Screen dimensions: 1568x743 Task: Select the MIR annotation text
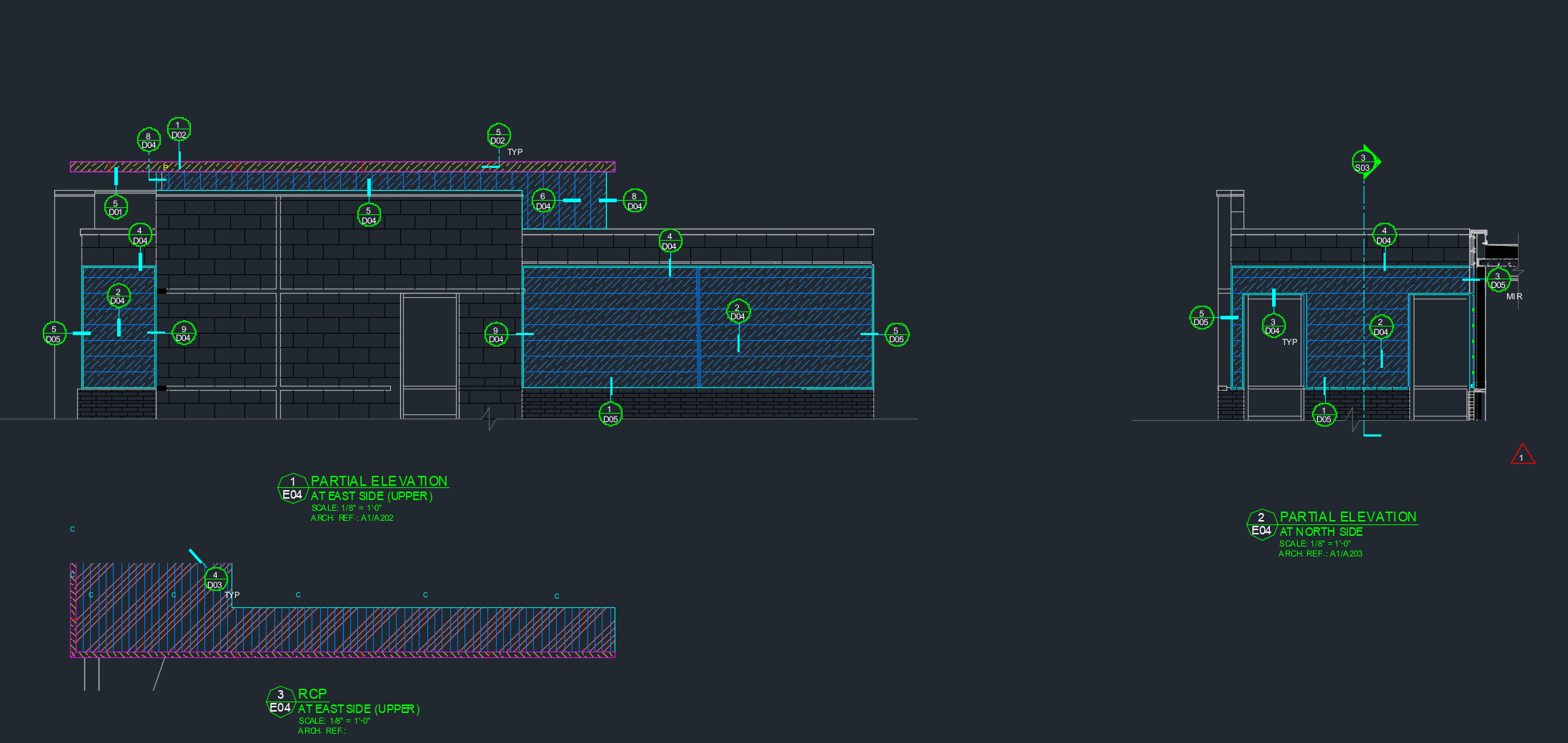pos(1514,296)
